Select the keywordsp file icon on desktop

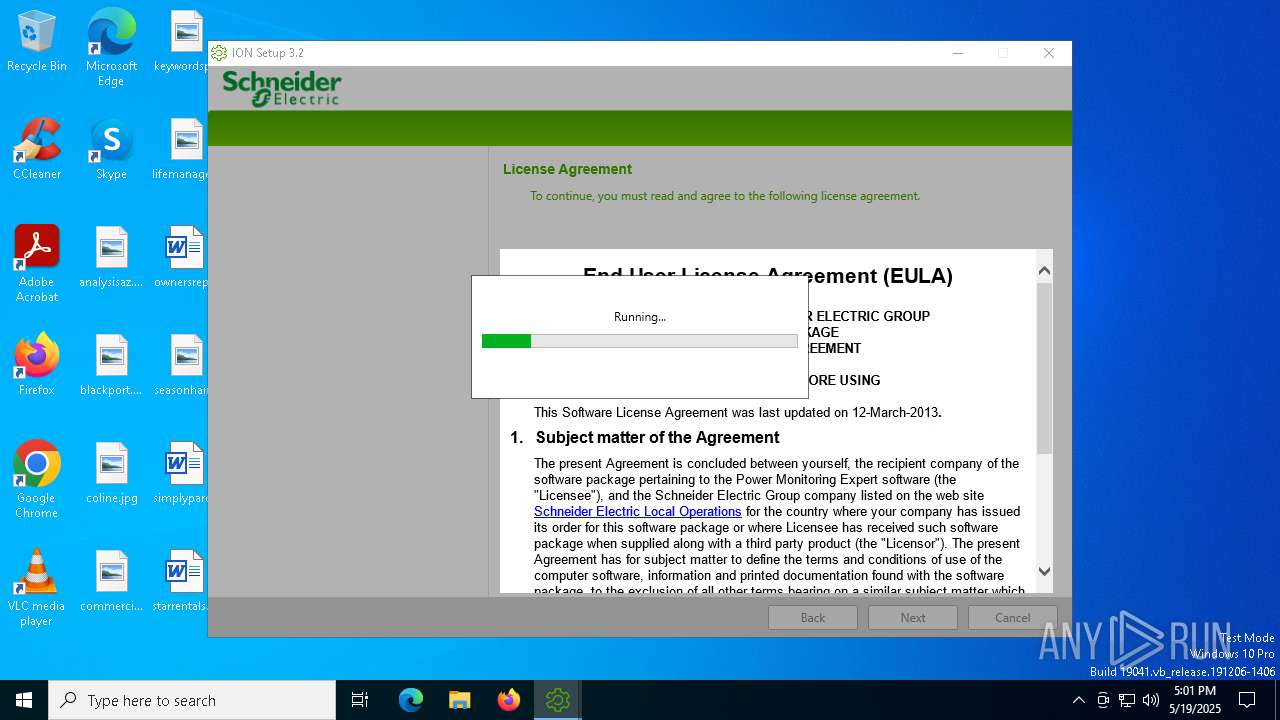point(181,41)
